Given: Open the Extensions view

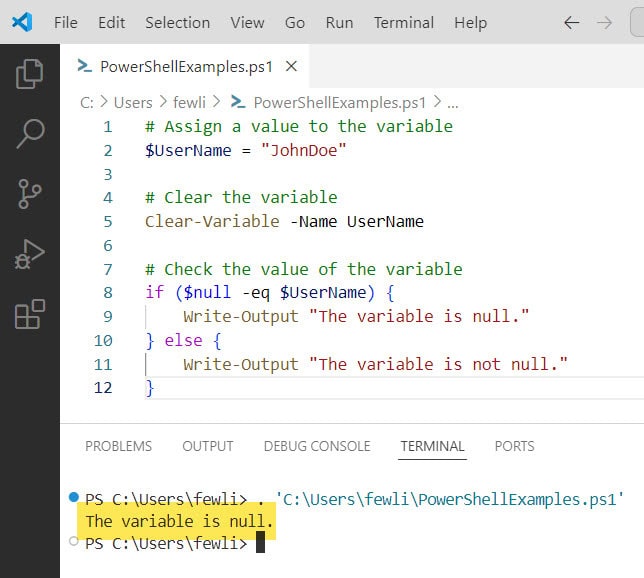Looking at the screenshot, I should tap(30, 314).
